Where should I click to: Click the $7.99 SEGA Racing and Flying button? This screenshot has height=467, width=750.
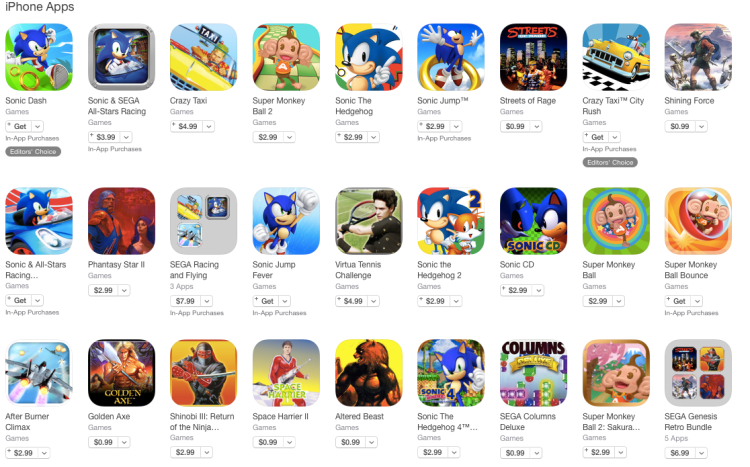[185, 301]
